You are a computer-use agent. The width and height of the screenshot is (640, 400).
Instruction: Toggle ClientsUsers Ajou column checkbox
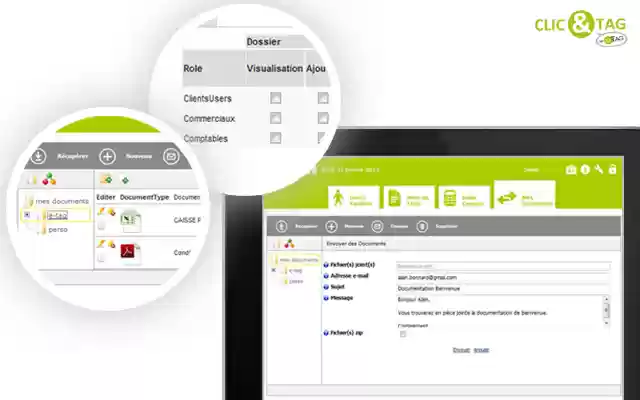pyautogui.click(x=323, y=98)
